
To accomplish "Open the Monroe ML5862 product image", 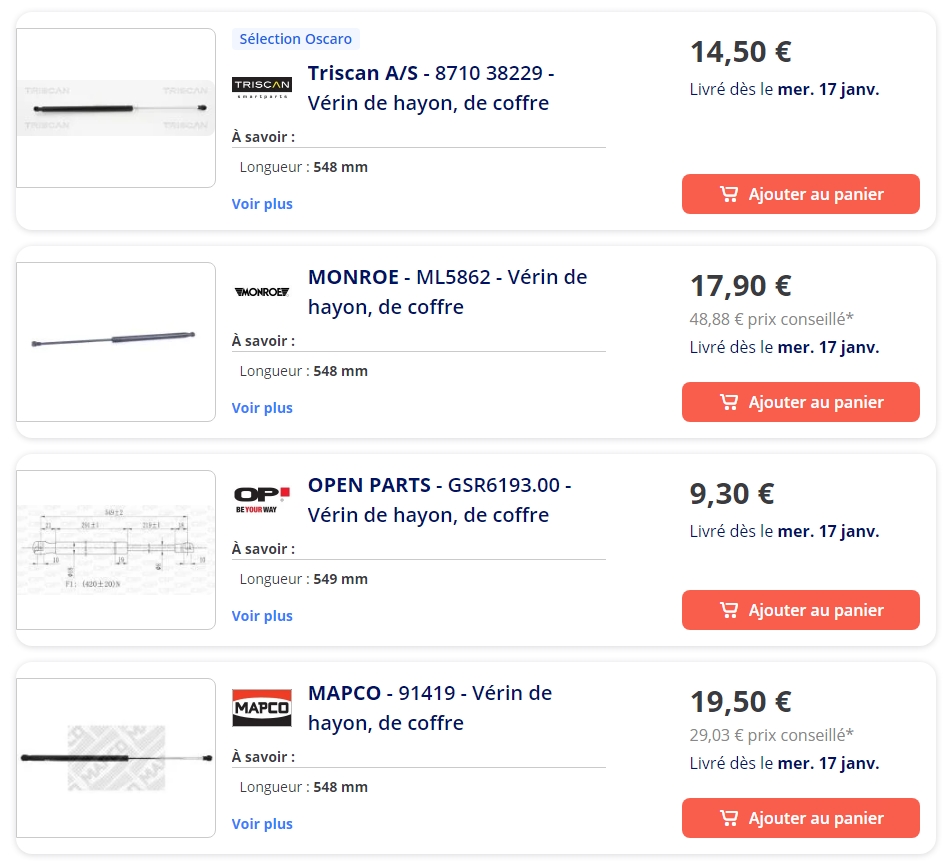I will coord(116,342).
